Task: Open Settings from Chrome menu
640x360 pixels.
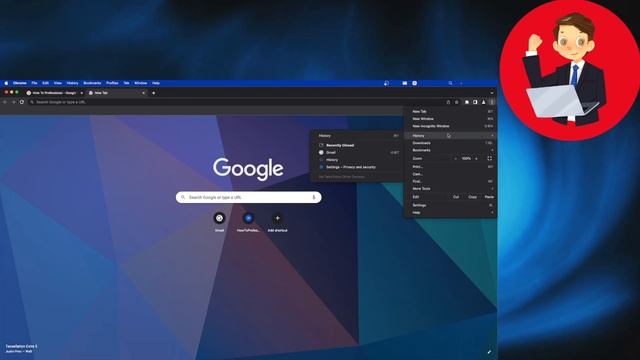Action: tap(451, 205)
